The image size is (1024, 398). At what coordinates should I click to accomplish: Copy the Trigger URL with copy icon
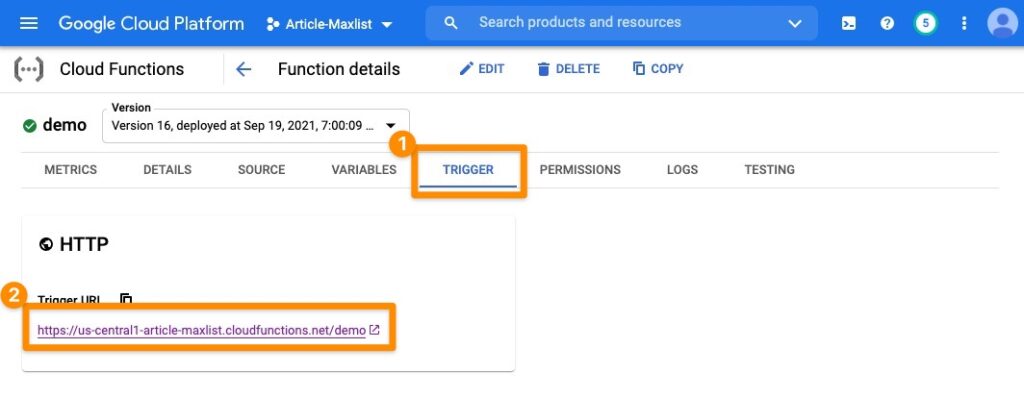click(x=126, y=299)
